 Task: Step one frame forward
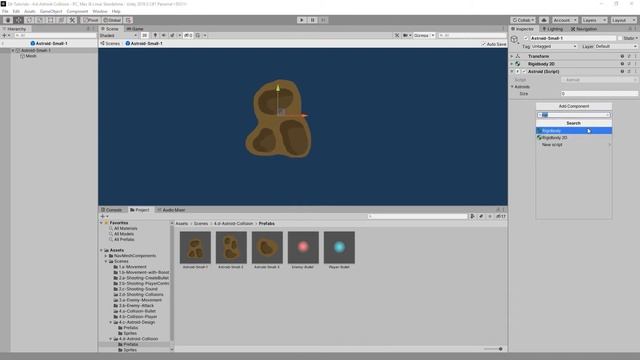pyautogui.click(x=323, y=20)
